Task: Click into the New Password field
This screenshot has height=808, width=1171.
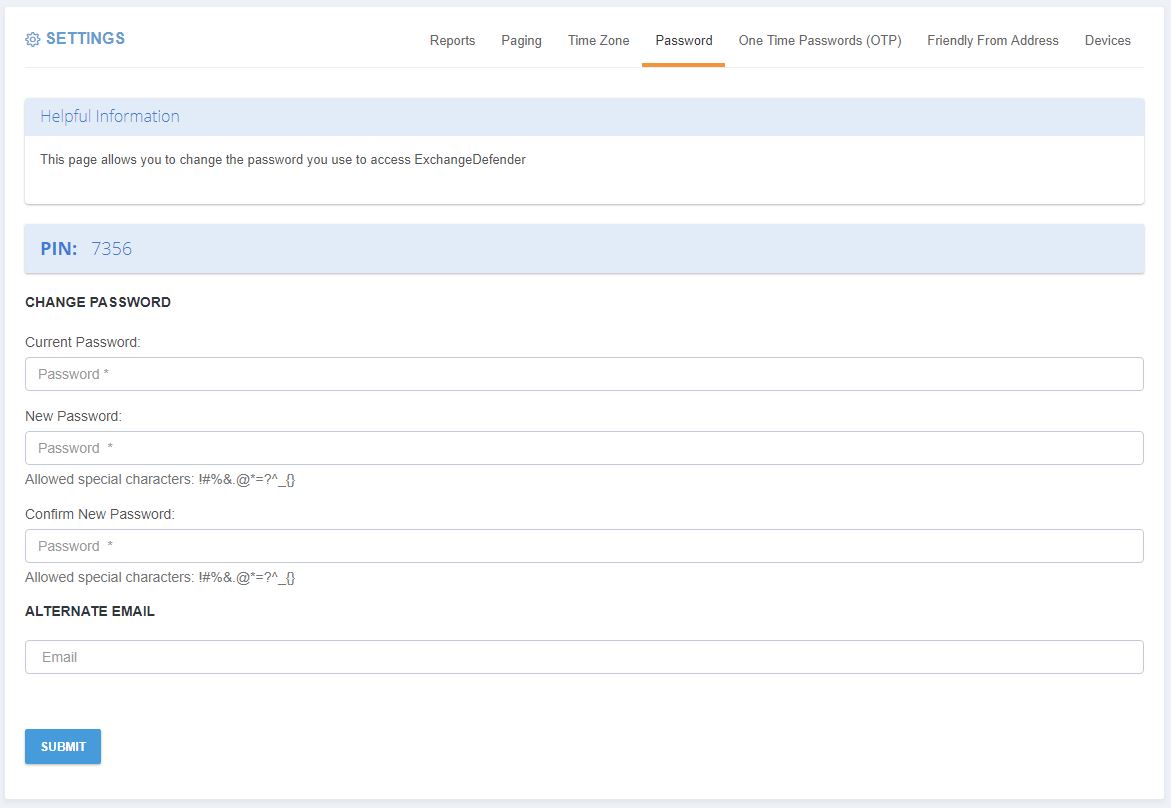Action: pyautogui.click(x=584, y=448)
